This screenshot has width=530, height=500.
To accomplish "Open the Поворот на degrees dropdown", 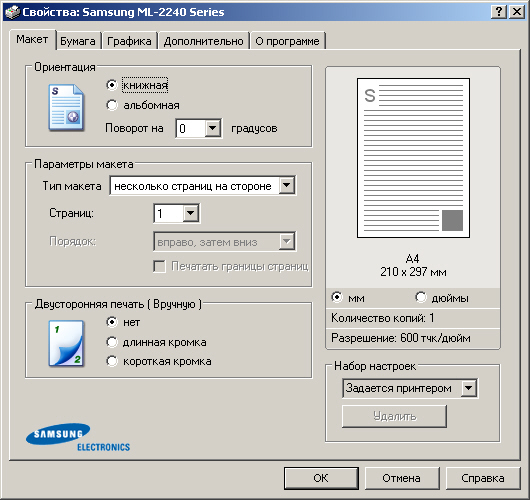I will click(213, 128).
